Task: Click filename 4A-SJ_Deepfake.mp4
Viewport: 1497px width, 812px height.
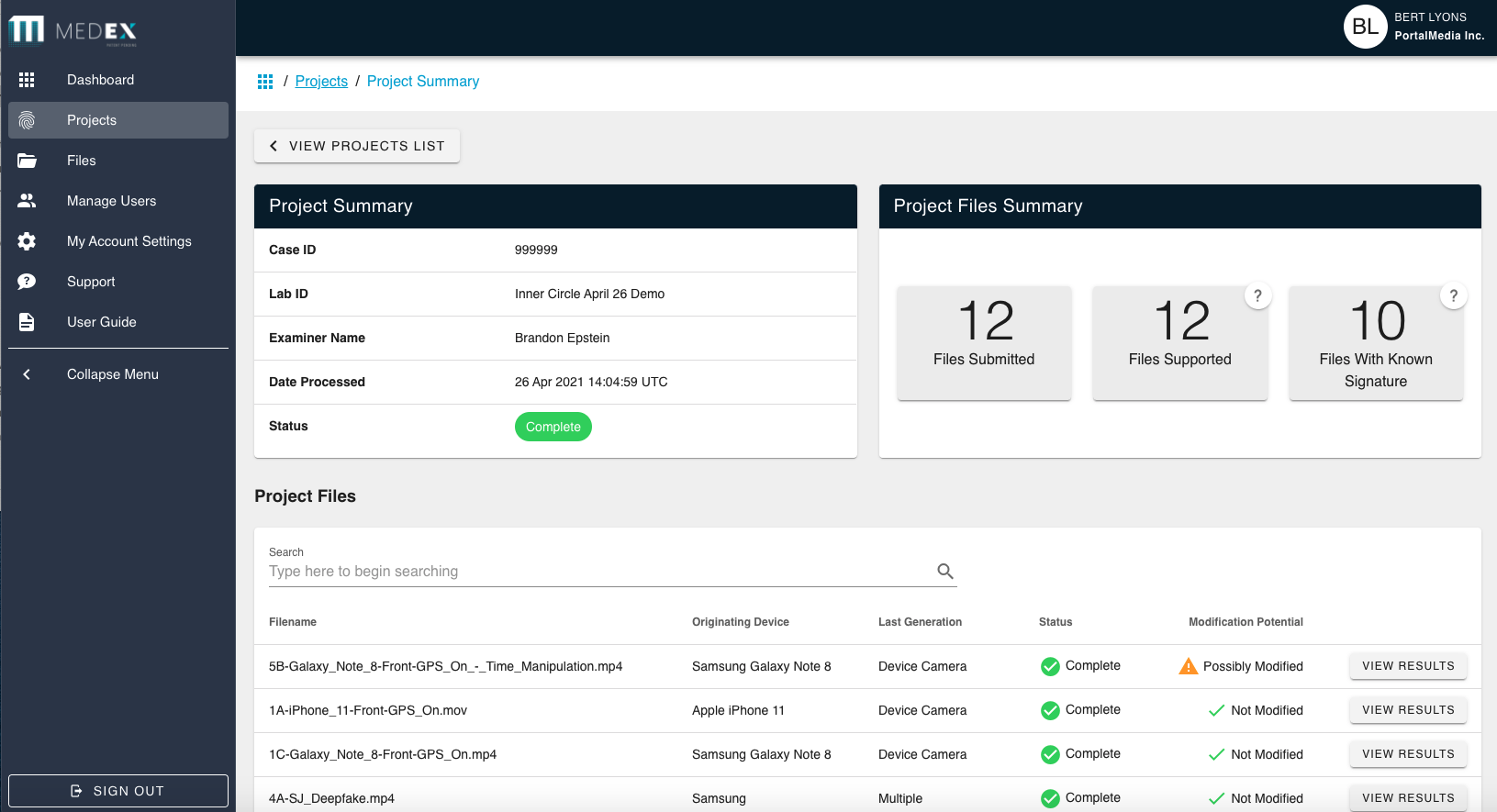Action: tap(331, 798)
